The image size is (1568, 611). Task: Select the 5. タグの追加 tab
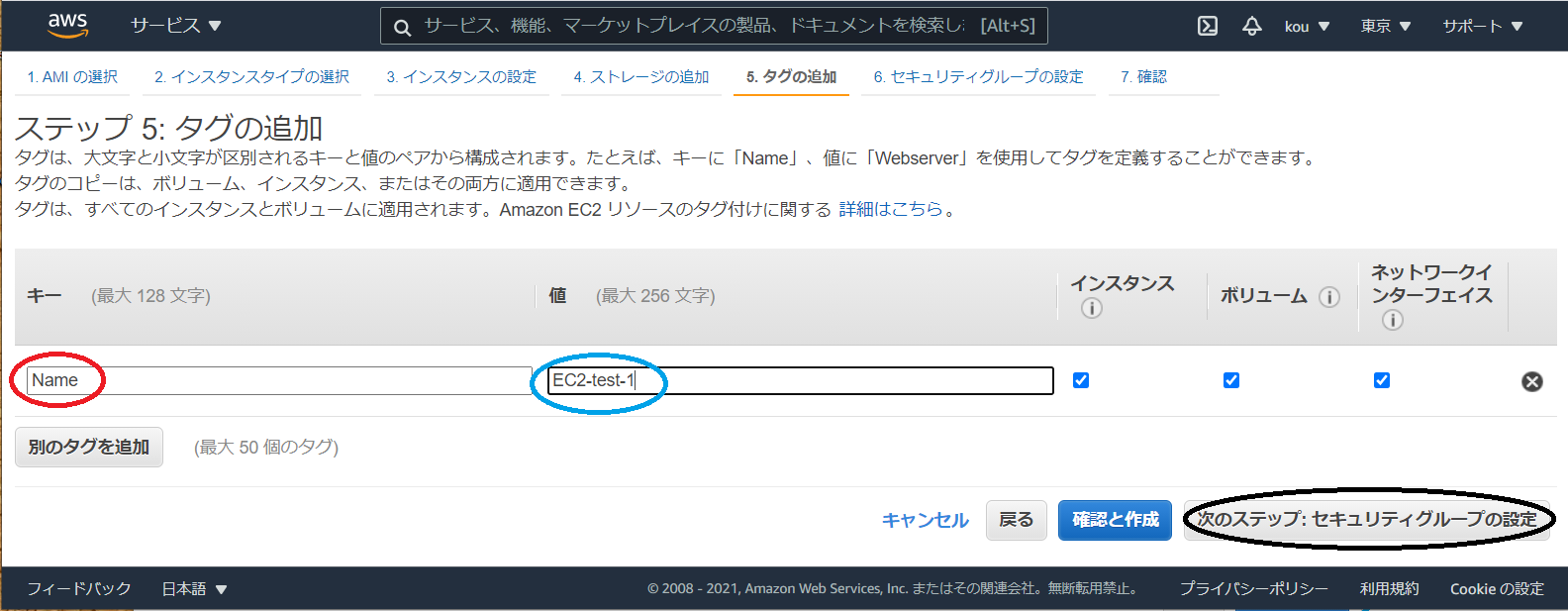[791, 76]
